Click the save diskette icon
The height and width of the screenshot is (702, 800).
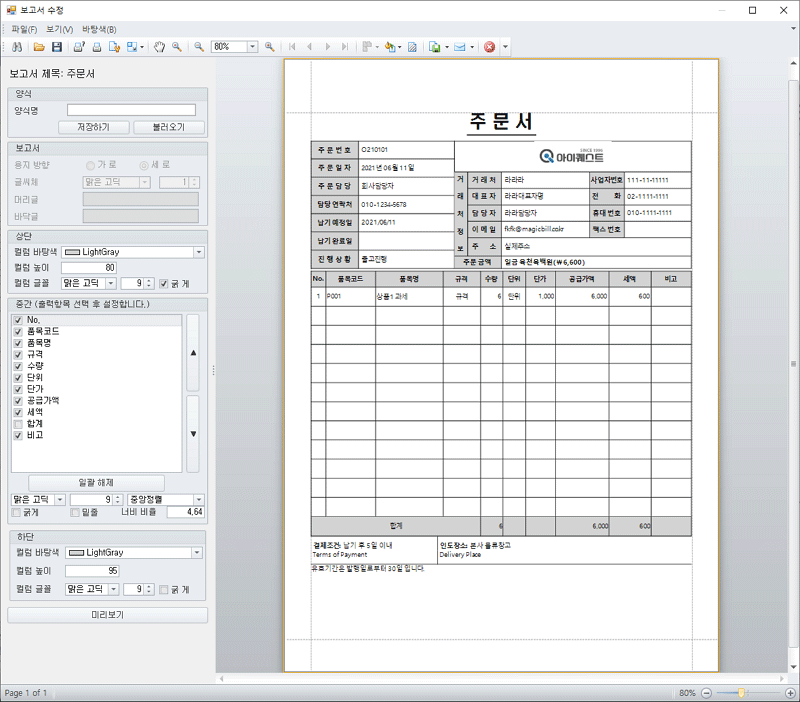[x=57, y=47]
